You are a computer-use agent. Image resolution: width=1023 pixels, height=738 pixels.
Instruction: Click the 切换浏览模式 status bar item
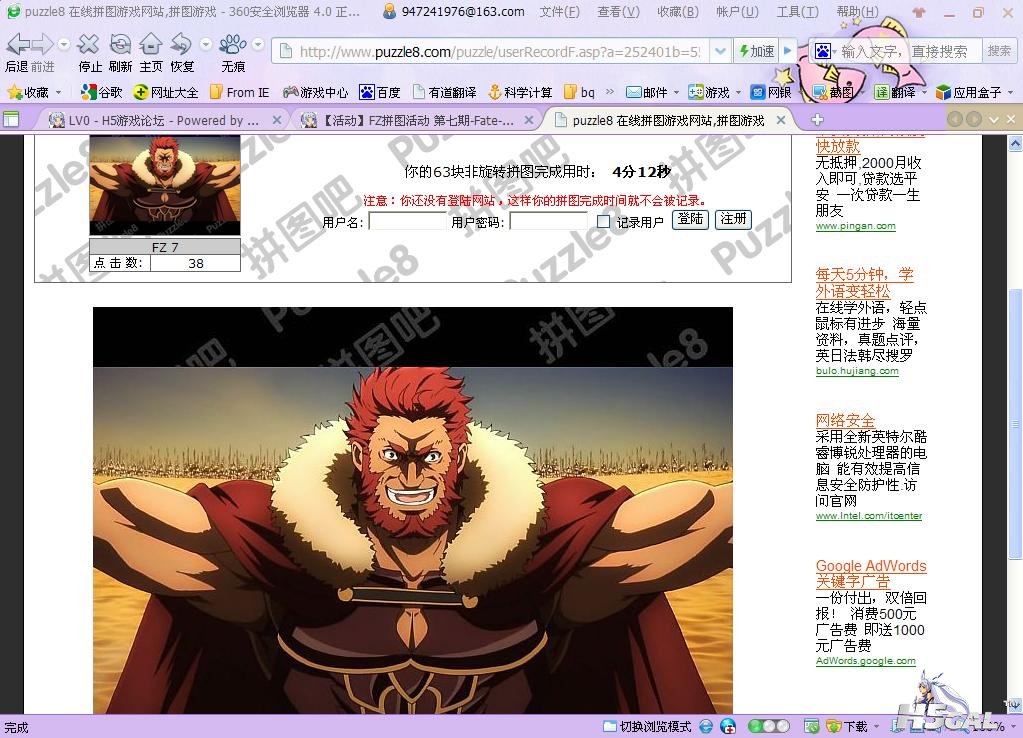(x=647, y=726)
